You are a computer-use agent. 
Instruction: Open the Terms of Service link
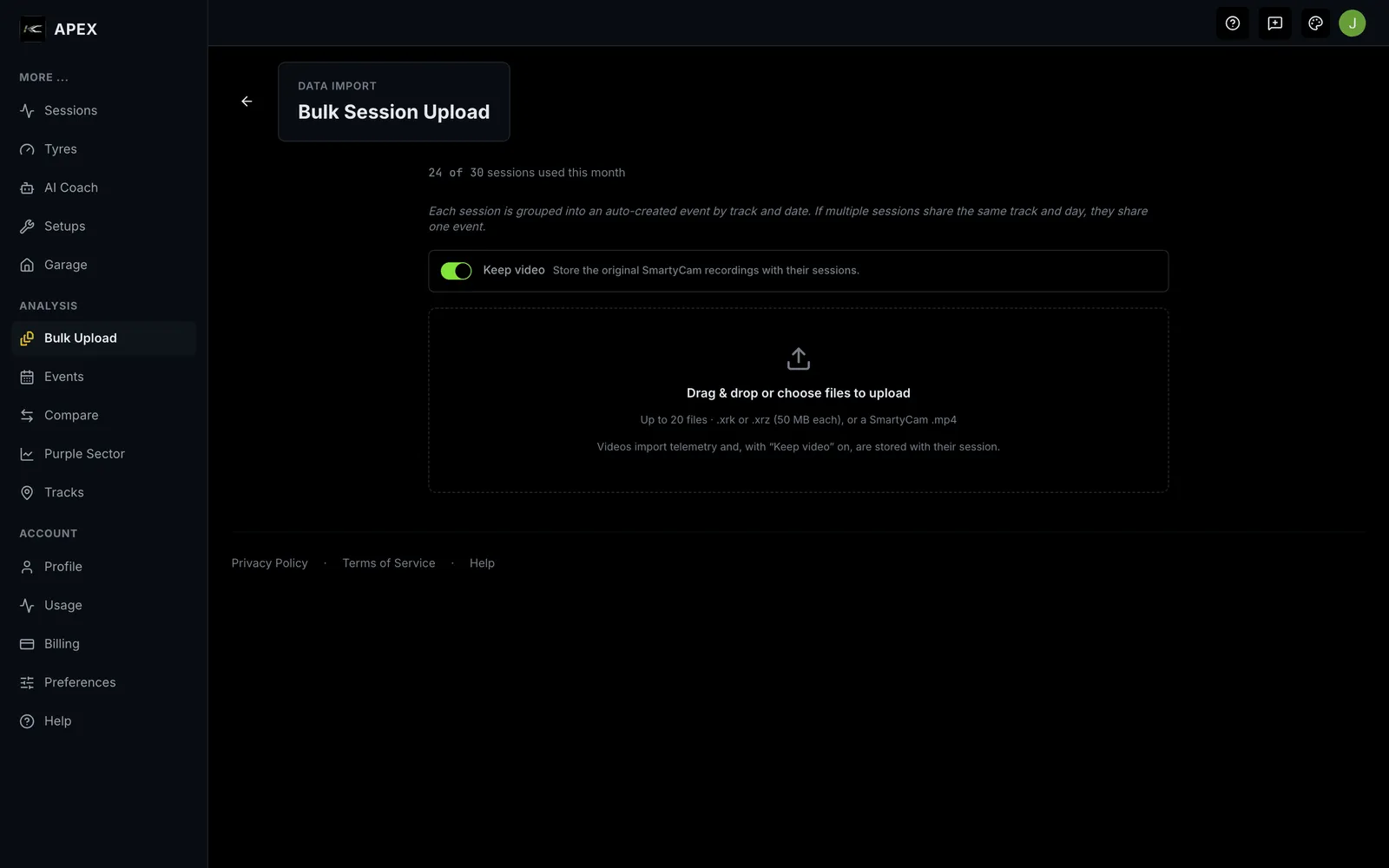[389, 563]
